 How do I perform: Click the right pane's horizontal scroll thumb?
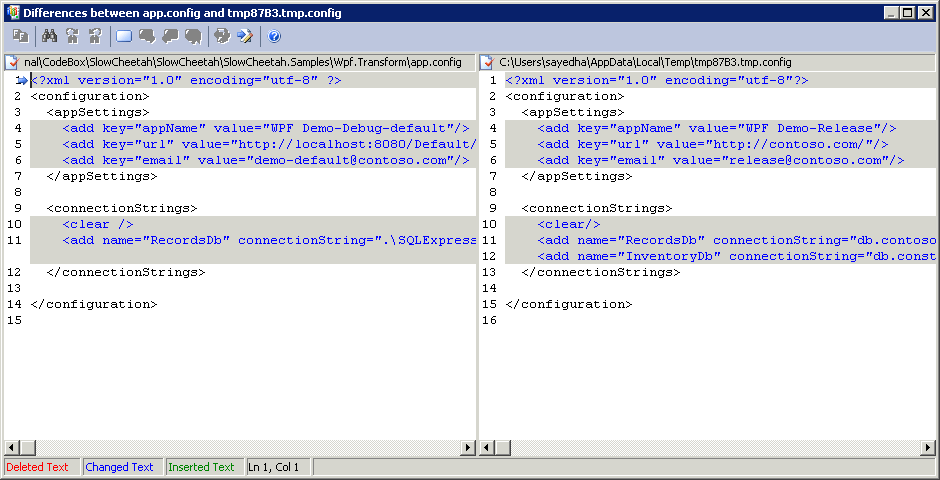coord(502,447)
